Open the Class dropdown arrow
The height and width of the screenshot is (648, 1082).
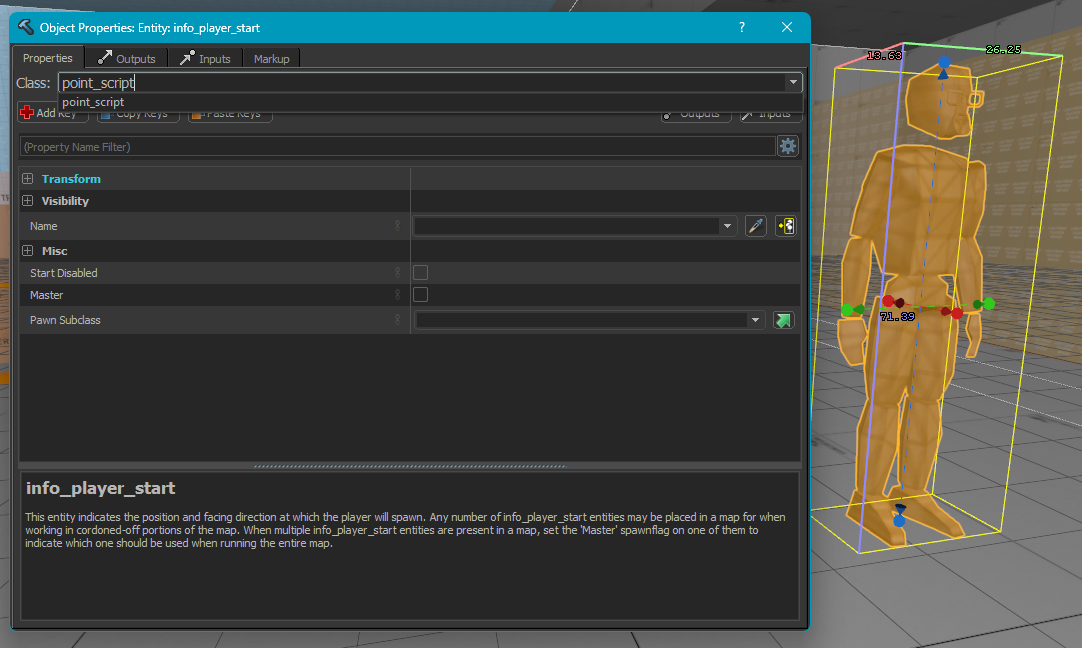coord(793,83)
